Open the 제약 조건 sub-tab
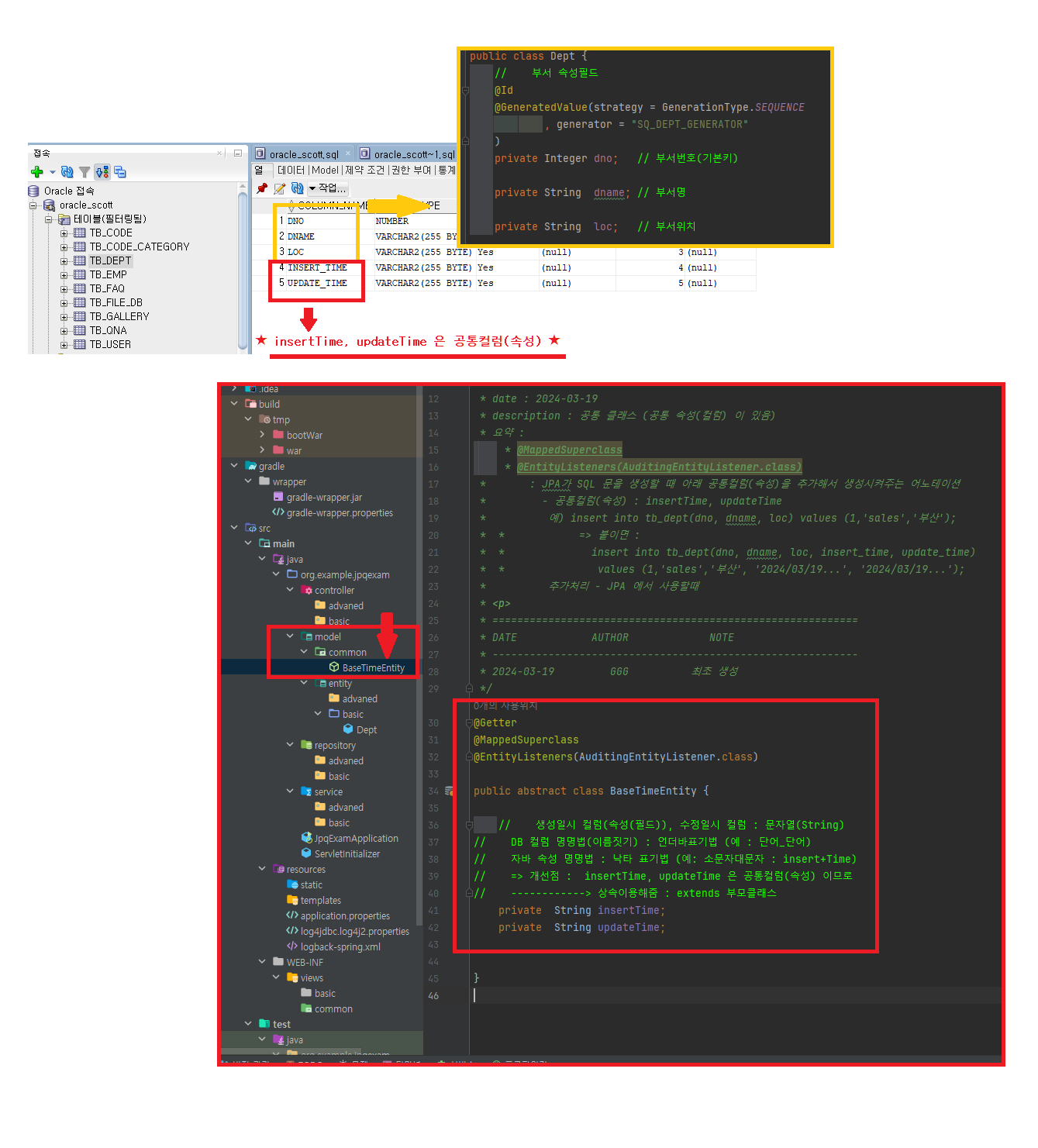This screenshot has height=1148, width=1038. 364,170
